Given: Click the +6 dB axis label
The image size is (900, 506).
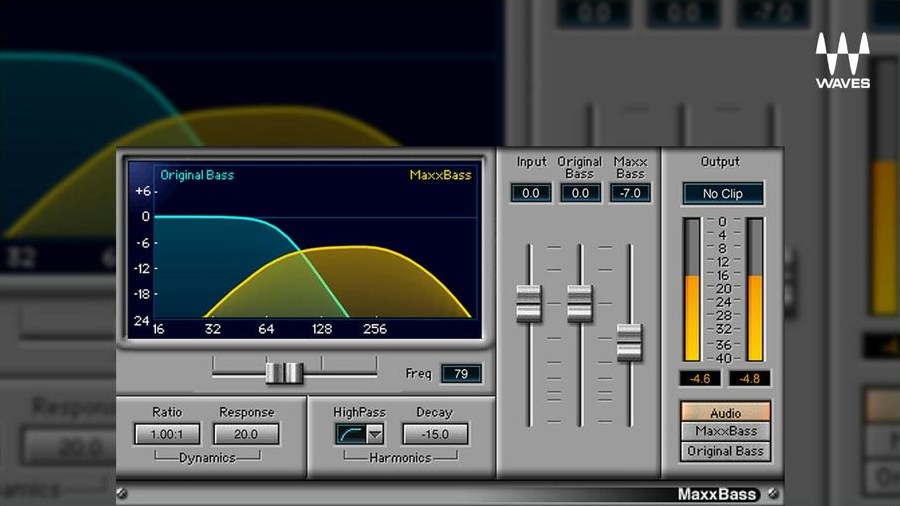Looking at the screenshot, I should click(x=143, y=191).
